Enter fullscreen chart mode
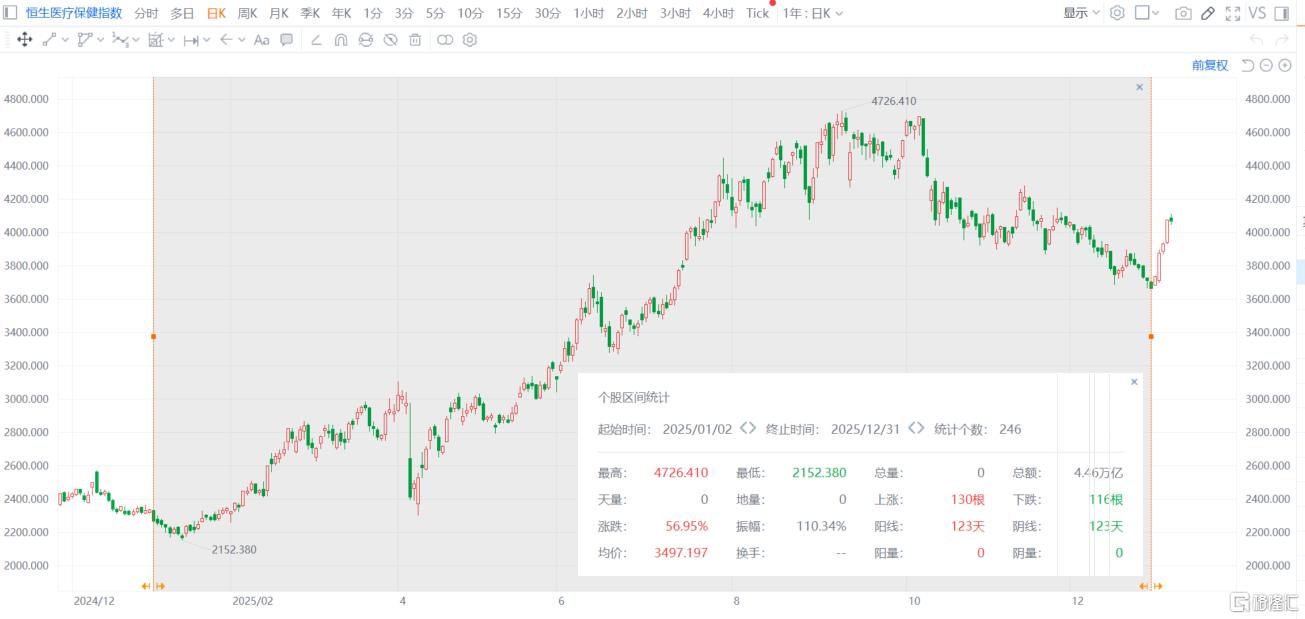Viewport: 1305px width, 619px height. [1232, 13]
